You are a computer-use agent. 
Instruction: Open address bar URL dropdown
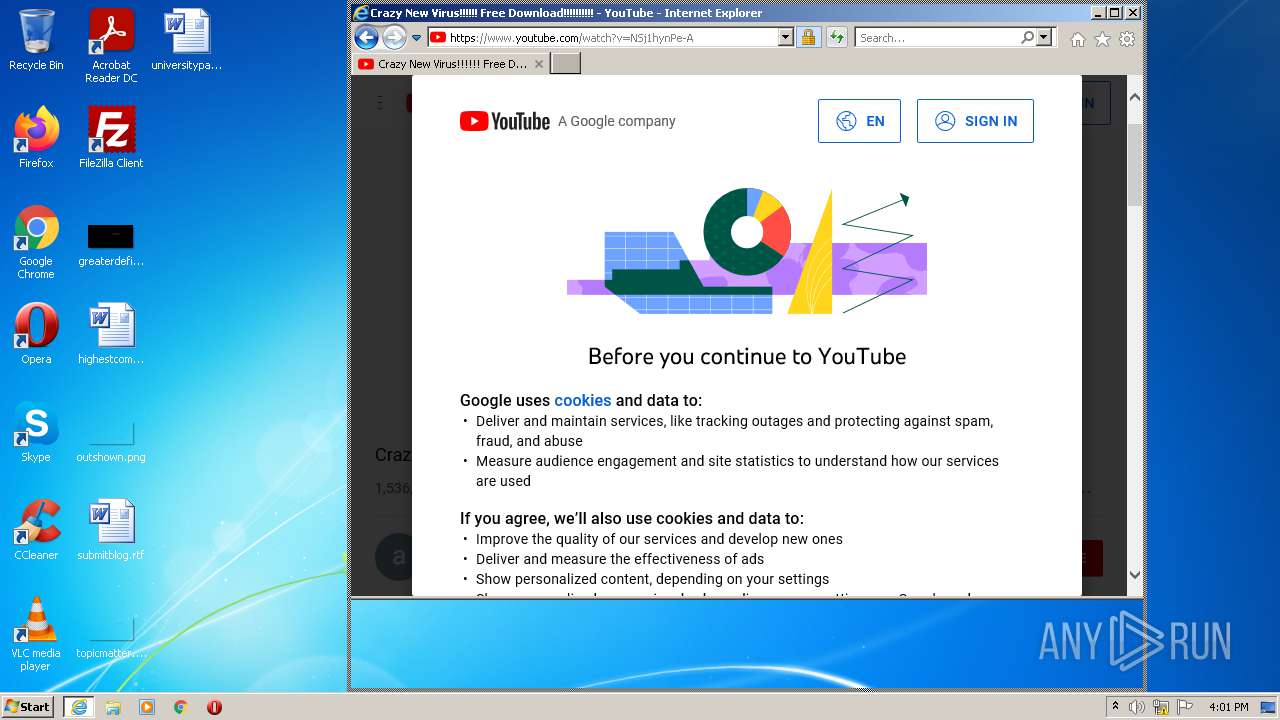pos(785,38)
